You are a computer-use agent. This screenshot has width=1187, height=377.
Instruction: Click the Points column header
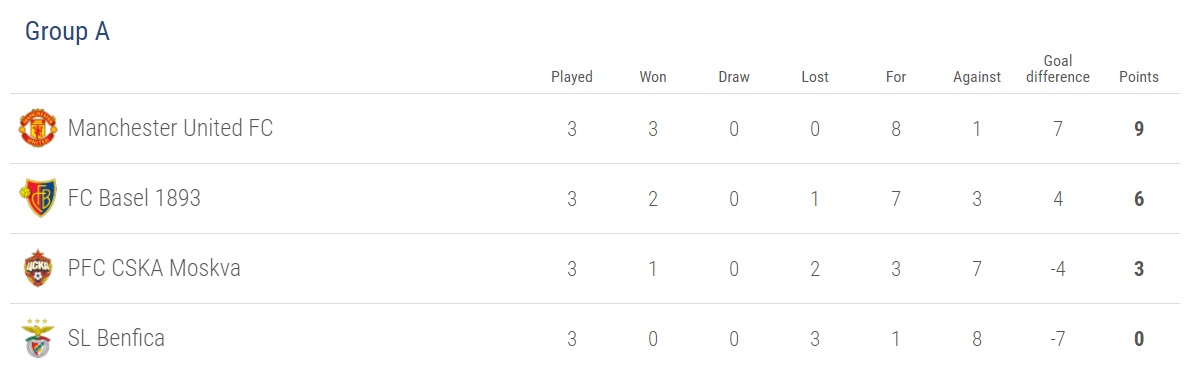click(1139, 76)
